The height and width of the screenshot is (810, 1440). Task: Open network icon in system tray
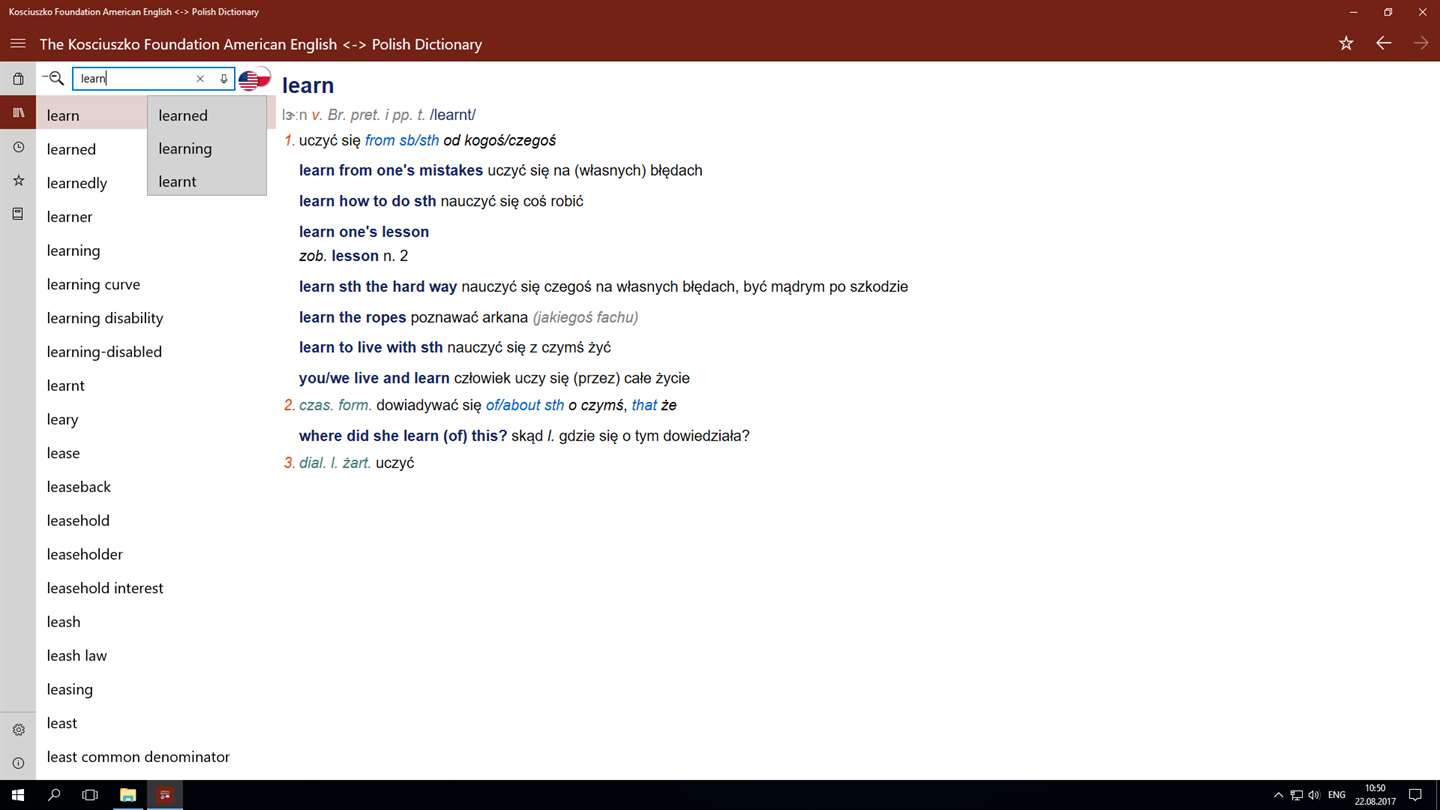tap(1296, 795)
